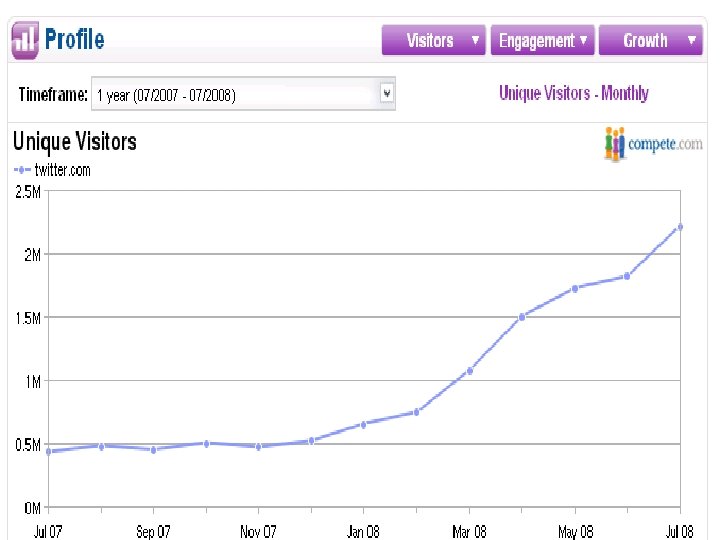Click the Nov 07 x-axis label
The width and height of the screenshot is (720, 540).
pyautogui.click(x=259, y=532)
